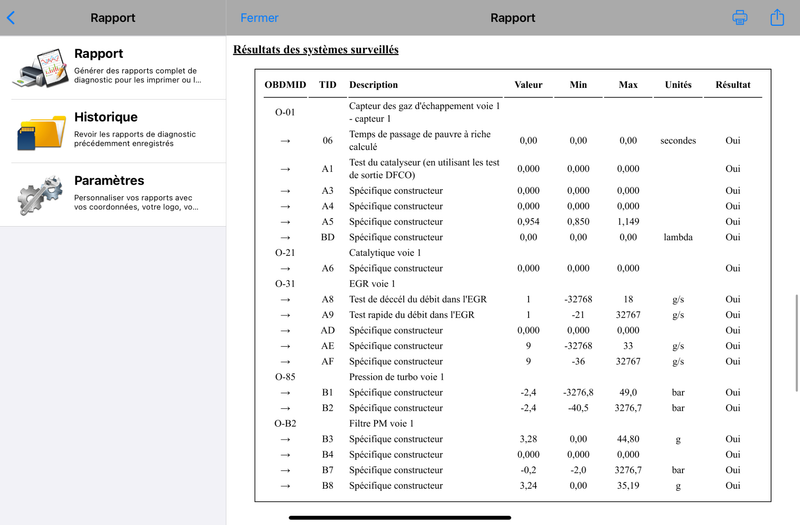Screen dimensions: 800x525
Task: Open the Historique menu entry
Action: click(113, 132)
